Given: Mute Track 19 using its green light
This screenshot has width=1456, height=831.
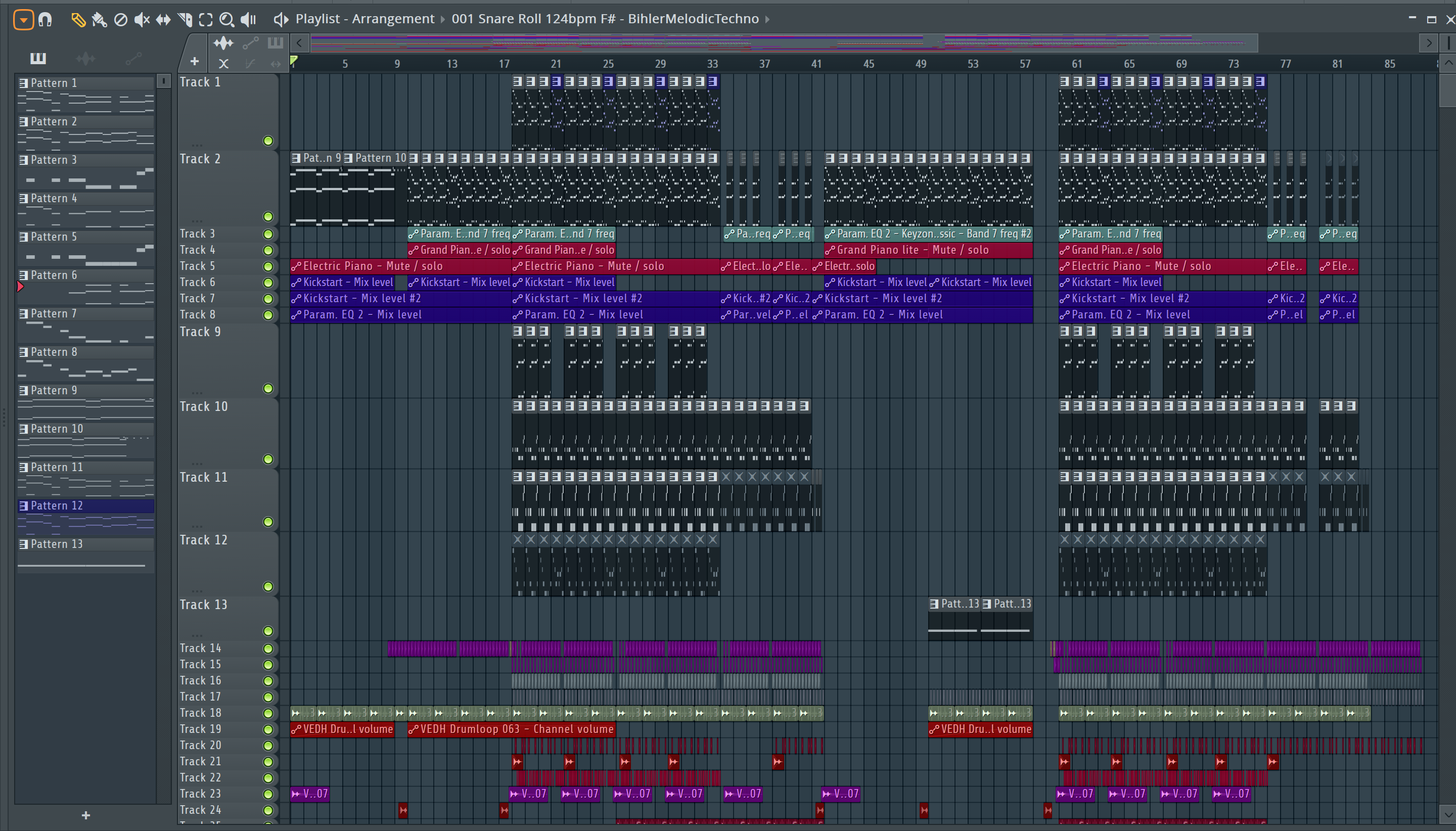Looking at the screenshot, I should point(267,729).
